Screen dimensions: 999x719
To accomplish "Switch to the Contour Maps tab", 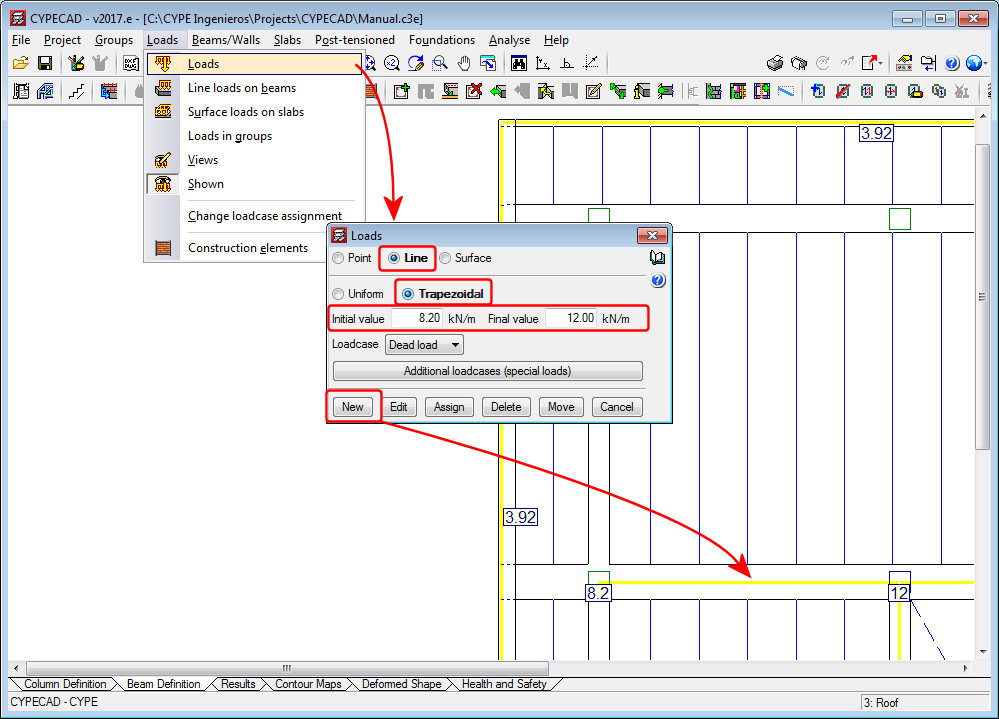I will [x=307, y=685].
